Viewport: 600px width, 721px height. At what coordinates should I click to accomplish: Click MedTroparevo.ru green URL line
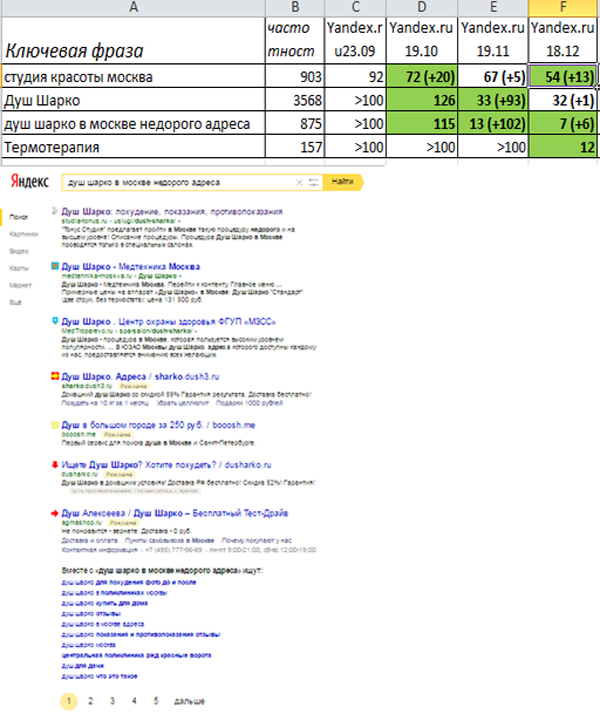129,330
